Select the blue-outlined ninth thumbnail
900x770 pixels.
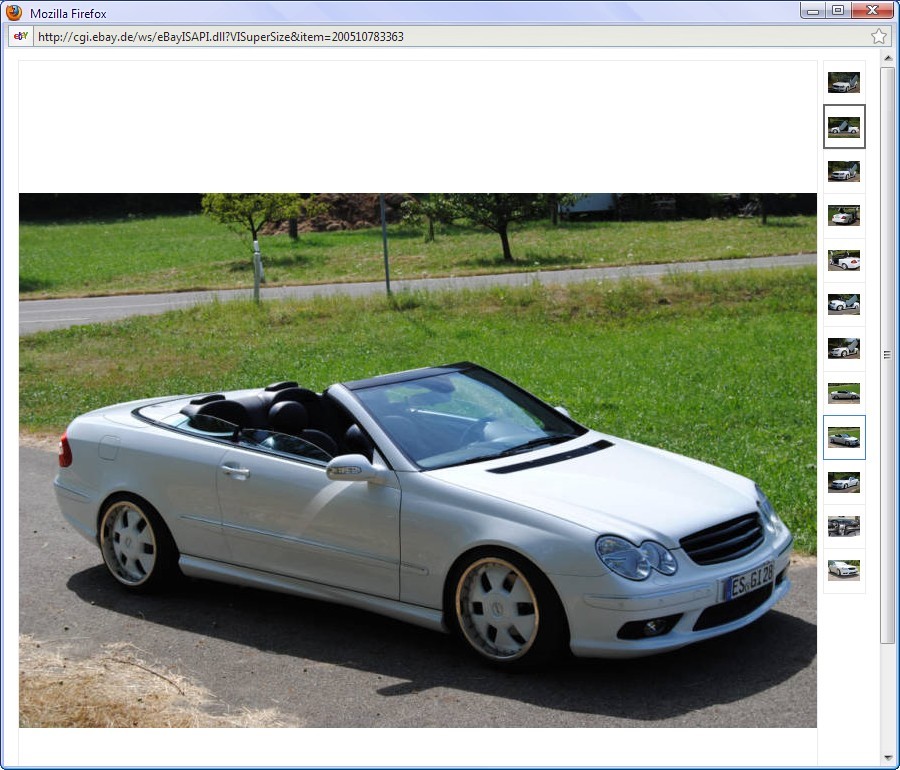point(844,437)
